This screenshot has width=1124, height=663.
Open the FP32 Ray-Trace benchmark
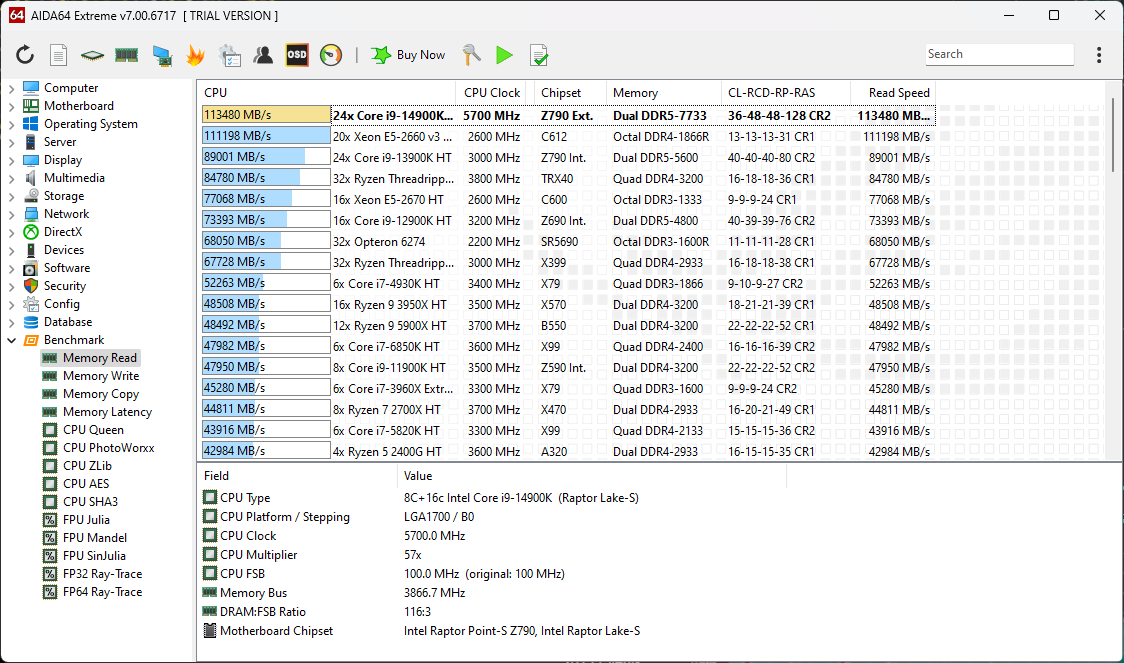pyautogui.click(x=103, y=573)
